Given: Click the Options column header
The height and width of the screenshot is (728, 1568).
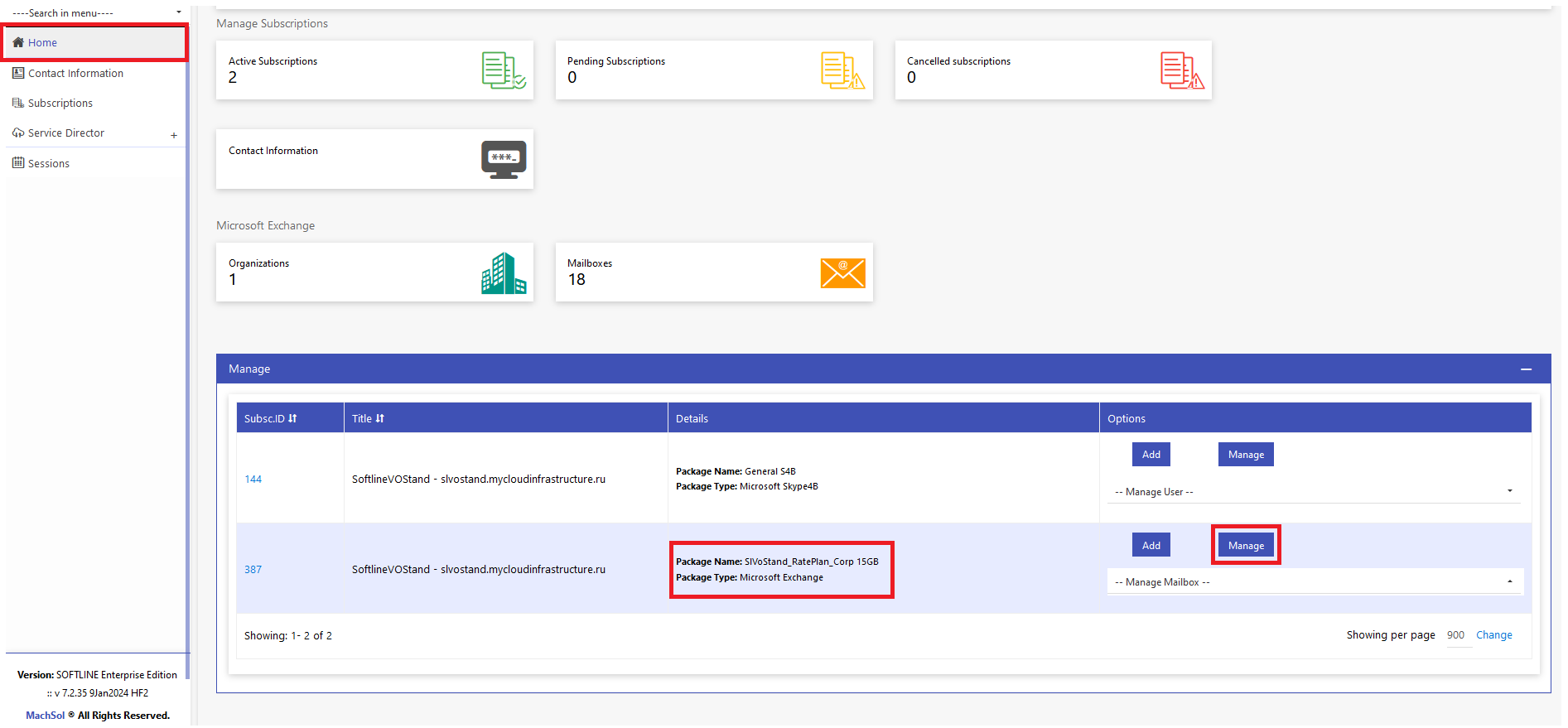Looking at the screenshot, I should click(1315, 418).
